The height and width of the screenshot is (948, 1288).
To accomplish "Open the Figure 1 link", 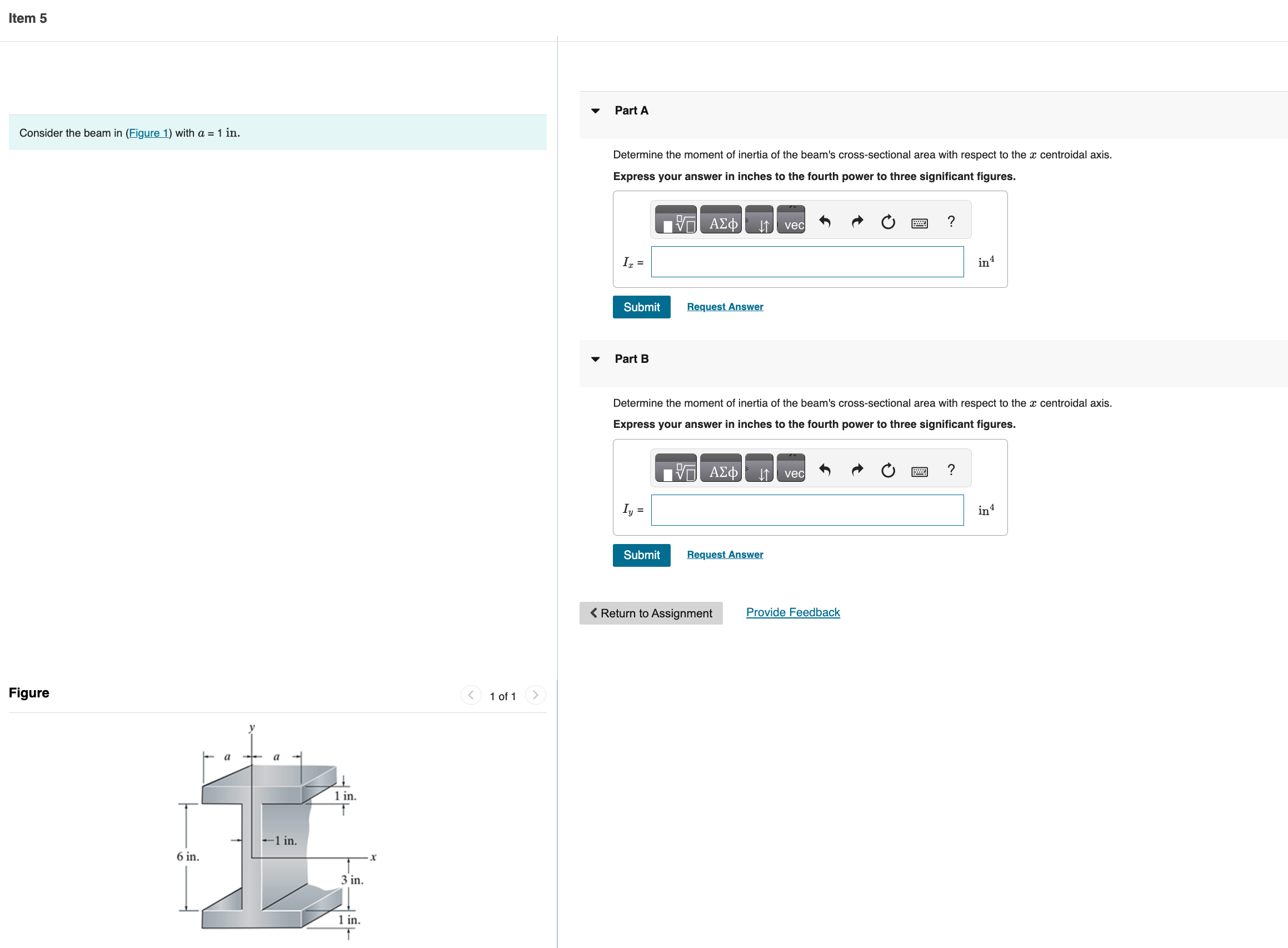I will coord(148,133).
